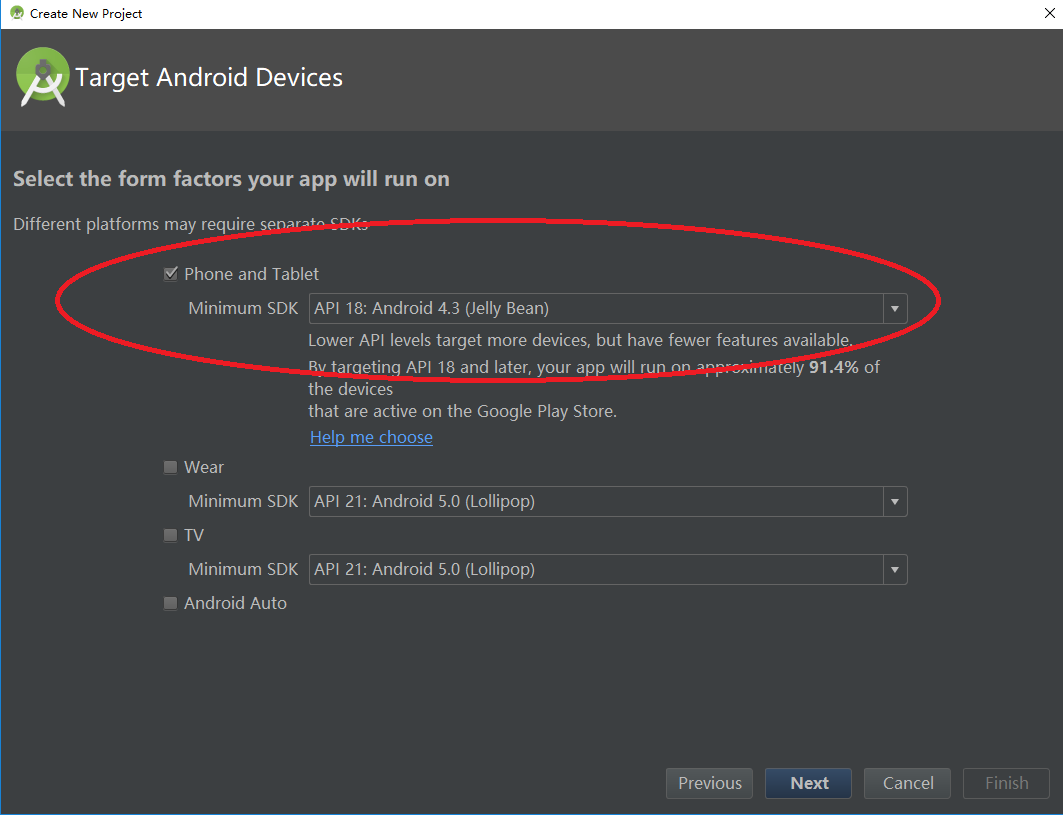This screenshot has width=1063, height=815.
Task: Cancel the new project wizard
Action: tap(906, 783)
